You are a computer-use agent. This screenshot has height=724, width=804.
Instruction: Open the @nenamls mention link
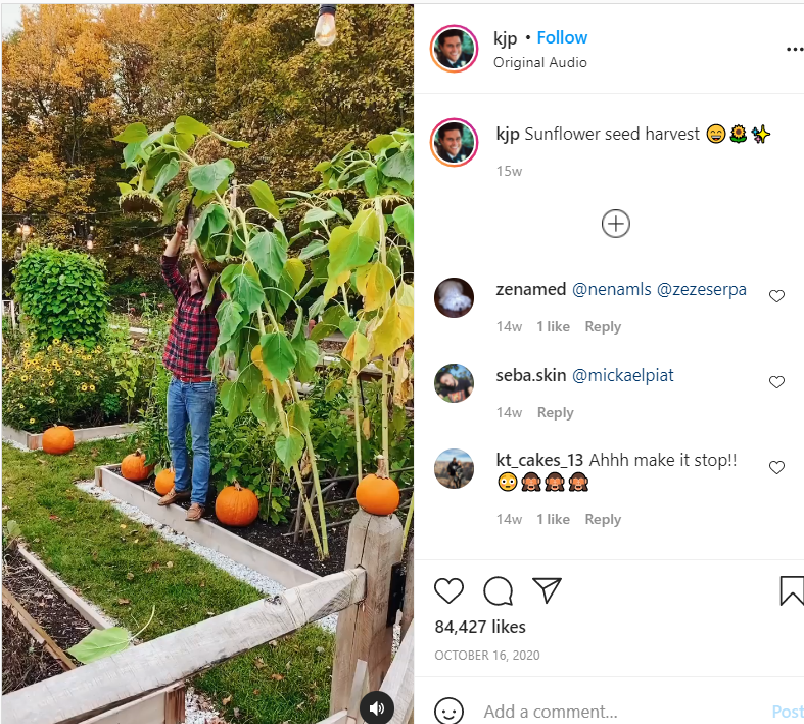(611, 289)
